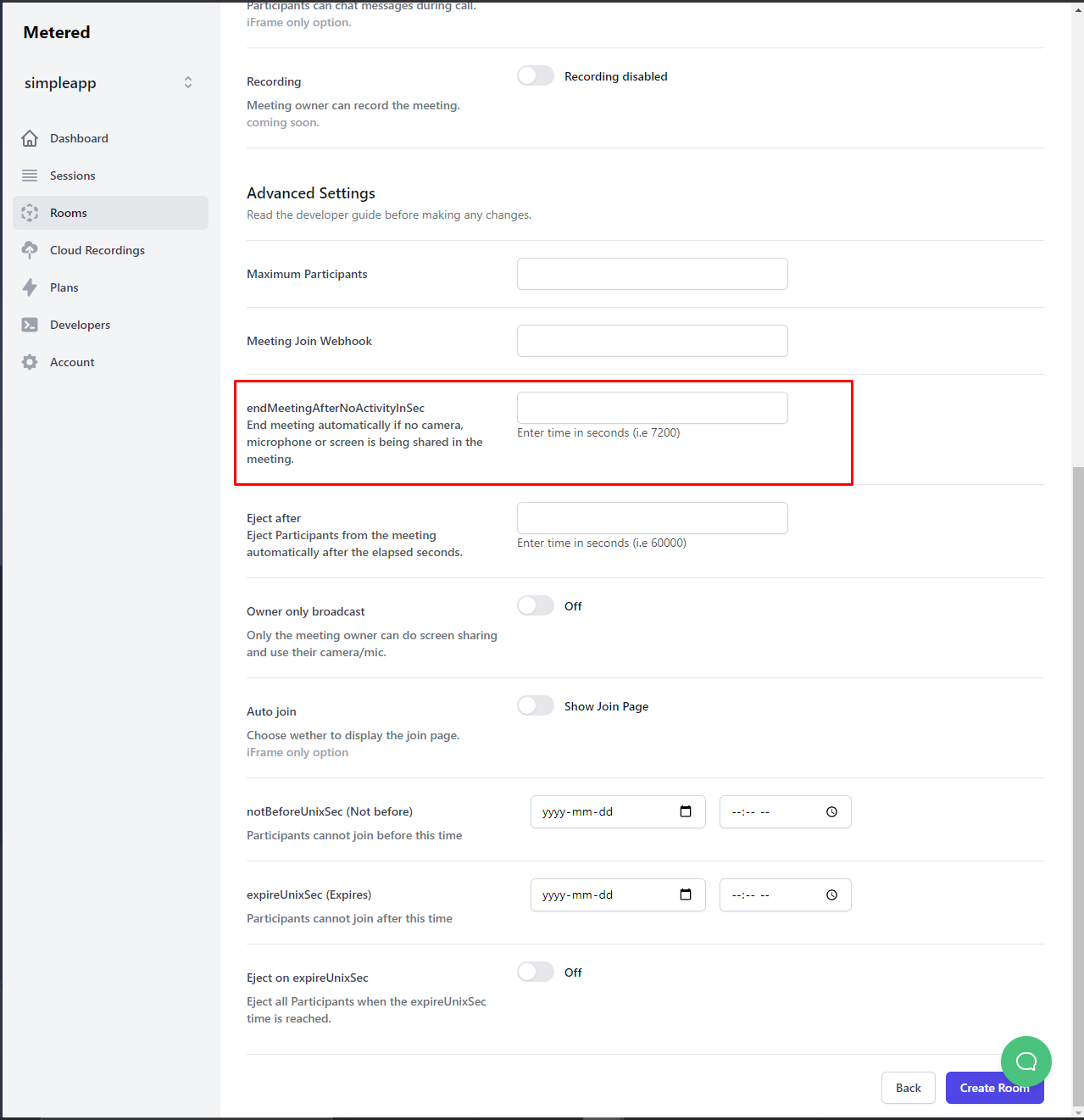Click the Cloud Recordings upload icon
1084x1120 pixels.
pyautogui.click(x=30, y=250)
